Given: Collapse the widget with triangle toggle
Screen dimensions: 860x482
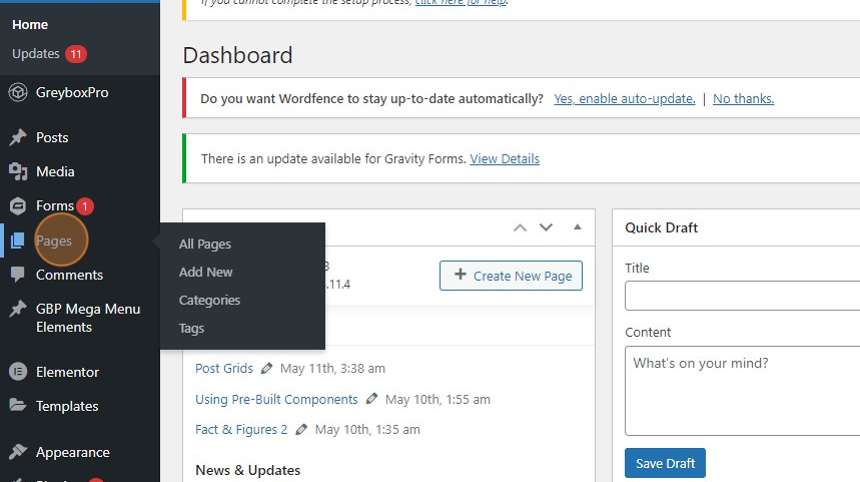Looking at the screenshot, I should click(x=577, y=227).
